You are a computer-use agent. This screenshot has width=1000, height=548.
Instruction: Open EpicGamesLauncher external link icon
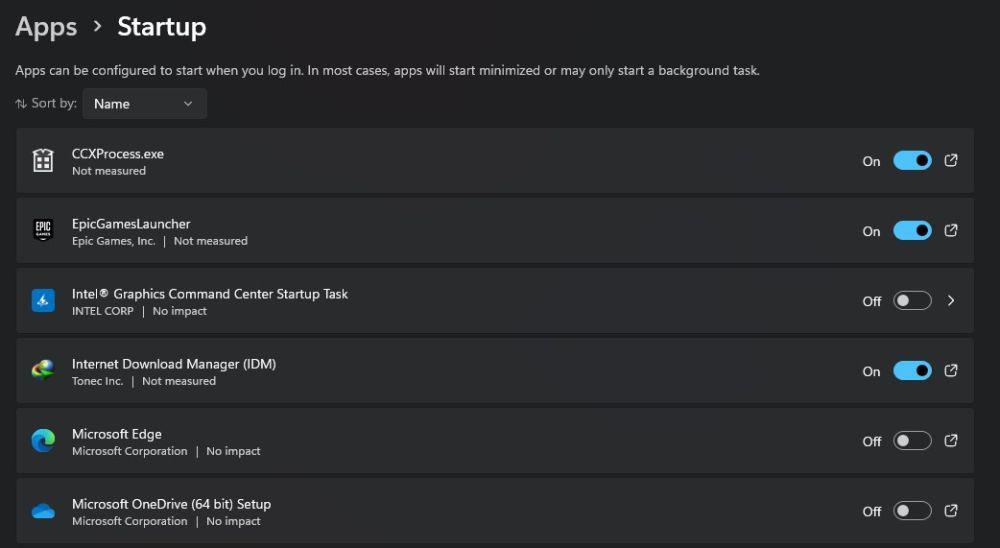point(951,230)
